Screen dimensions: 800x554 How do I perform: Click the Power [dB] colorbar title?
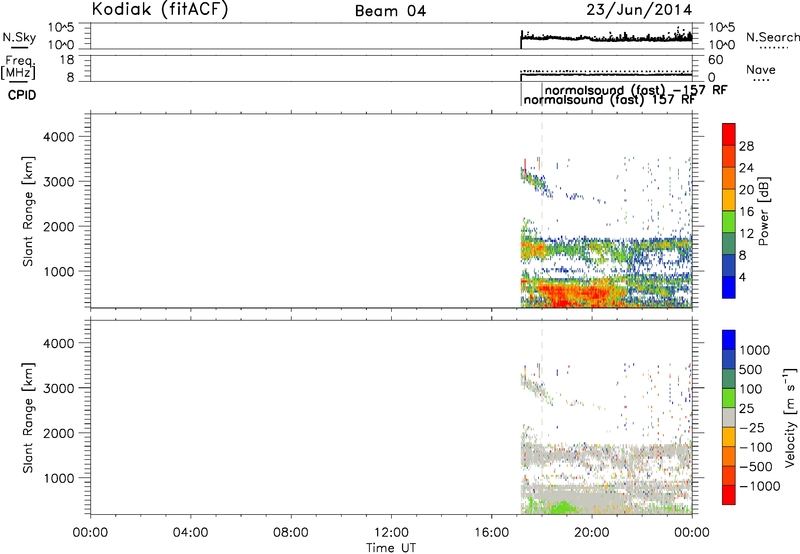point(763,211)
